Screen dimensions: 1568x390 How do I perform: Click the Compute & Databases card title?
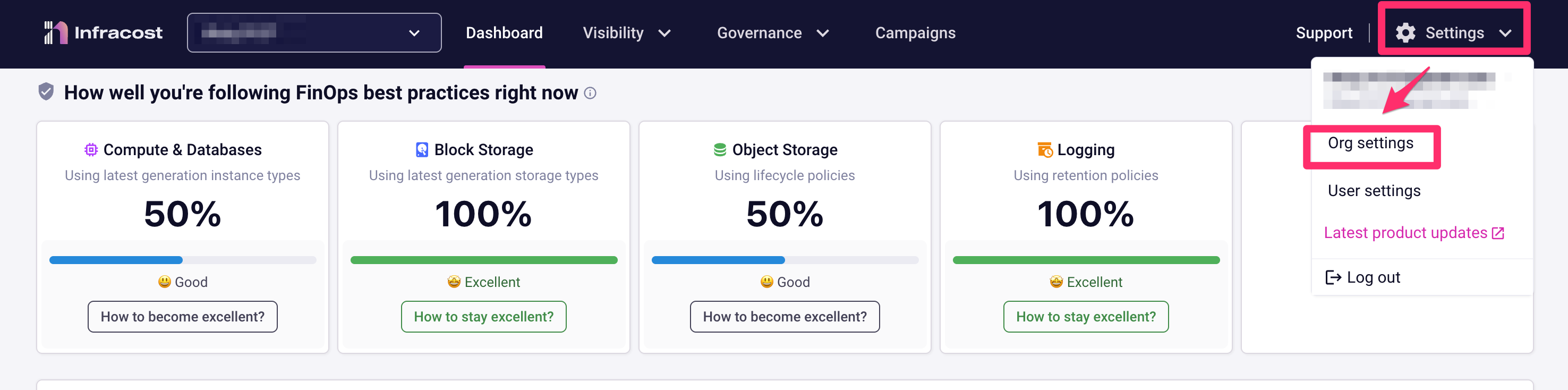[183, 150]
